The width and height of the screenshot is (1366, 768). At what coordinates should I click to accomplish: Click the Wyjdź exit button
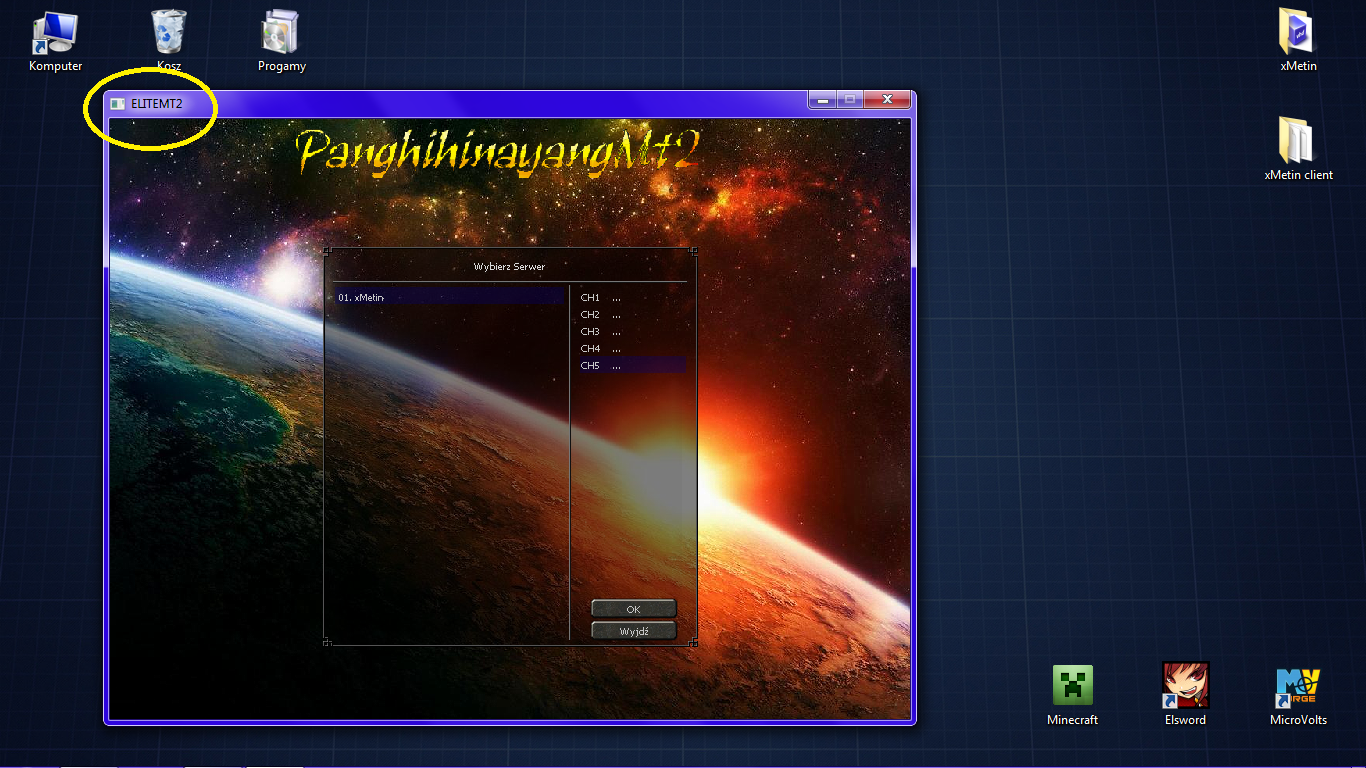point(634,631)
